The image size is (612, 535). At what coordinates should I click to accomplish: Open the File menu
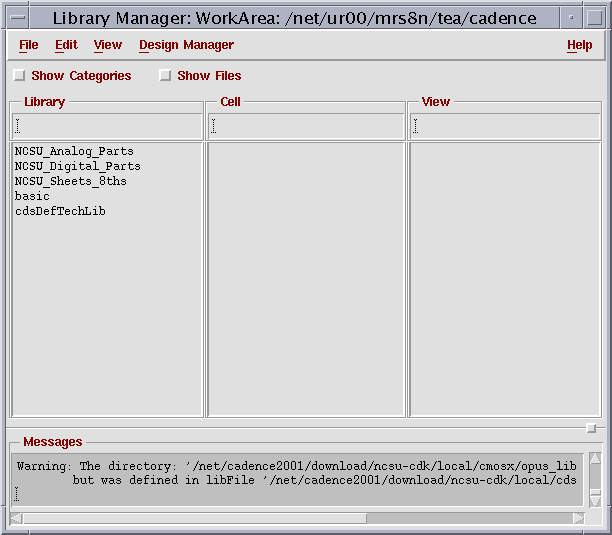(28, 45)
